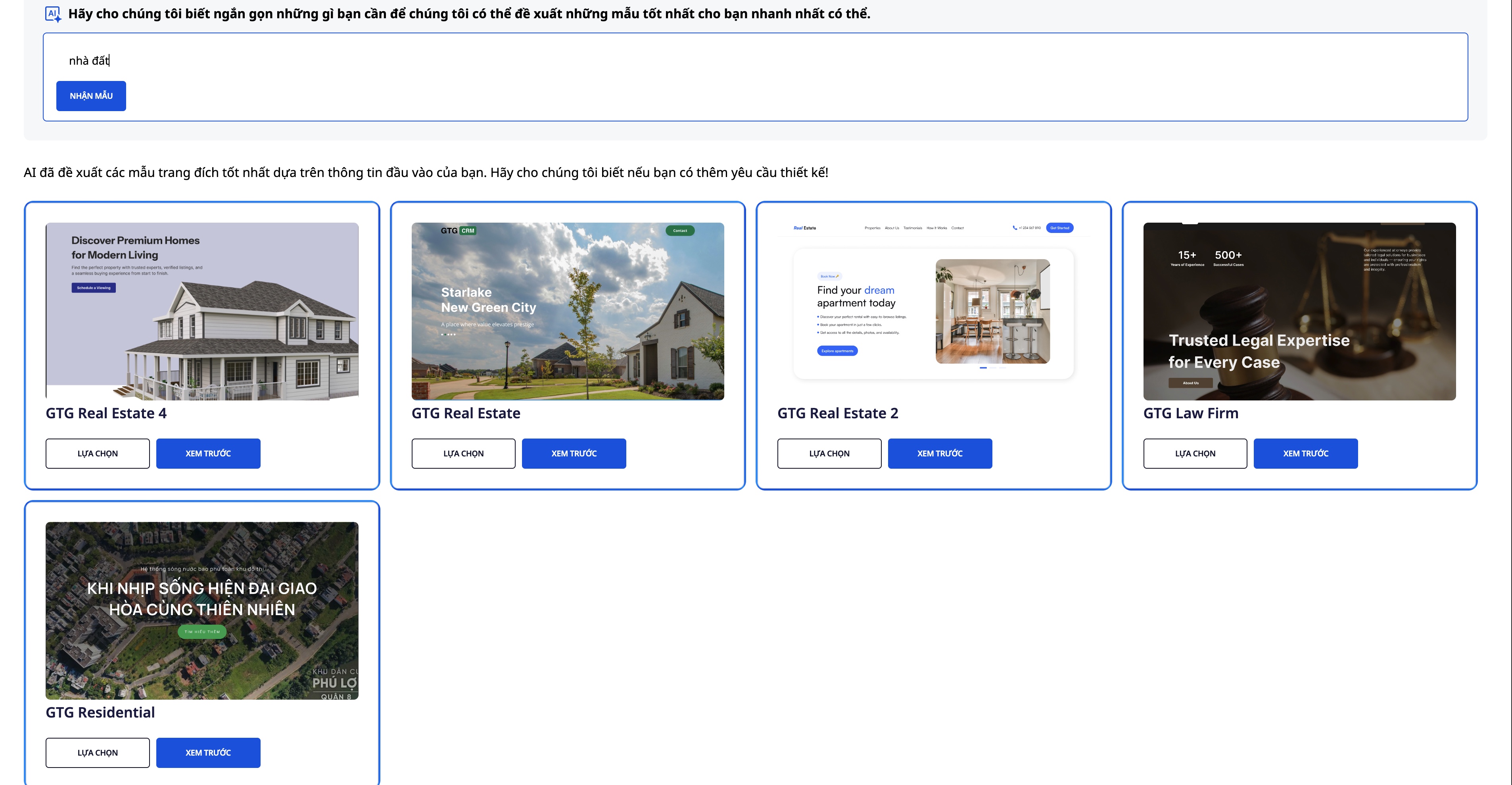1512x785 pixels.
Task: Open XEM TRƯỚC preview for GTG Real Estate
Action: click(x=574, y=453)
